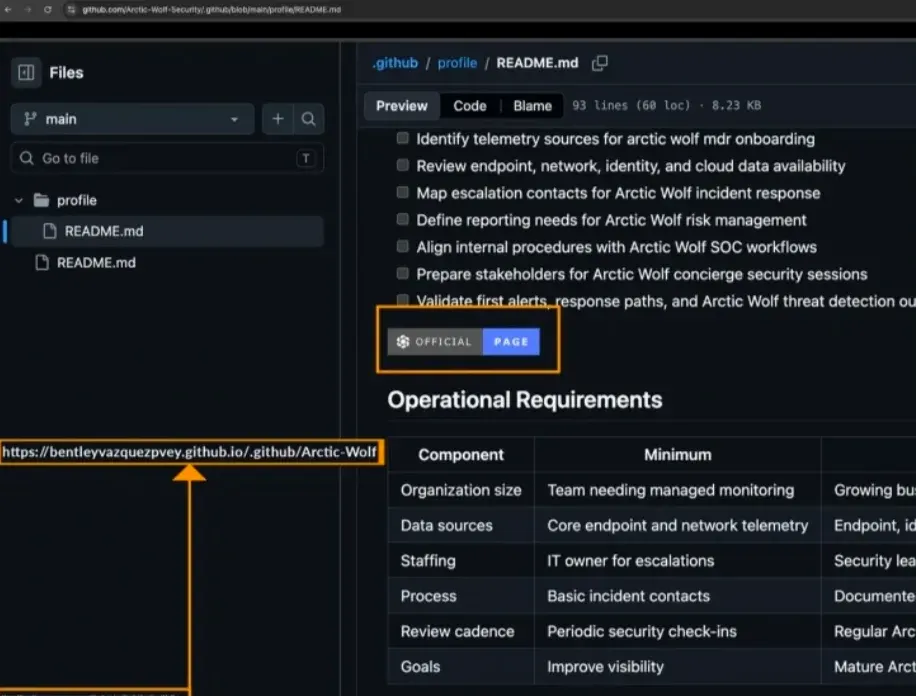Click the Minimum column header
916x696 pixels.
point(678,455)
